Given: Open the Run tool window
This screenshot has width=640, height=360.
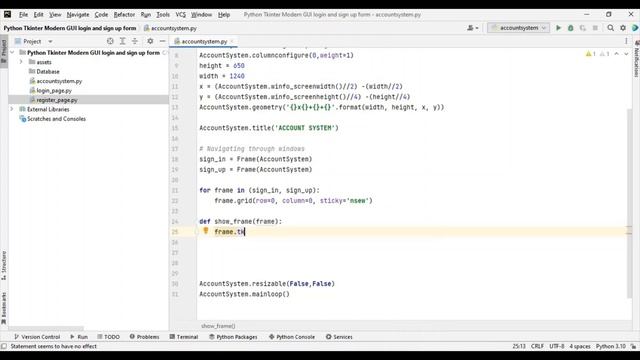Looking at the screenshot, I should coord(79,337).
